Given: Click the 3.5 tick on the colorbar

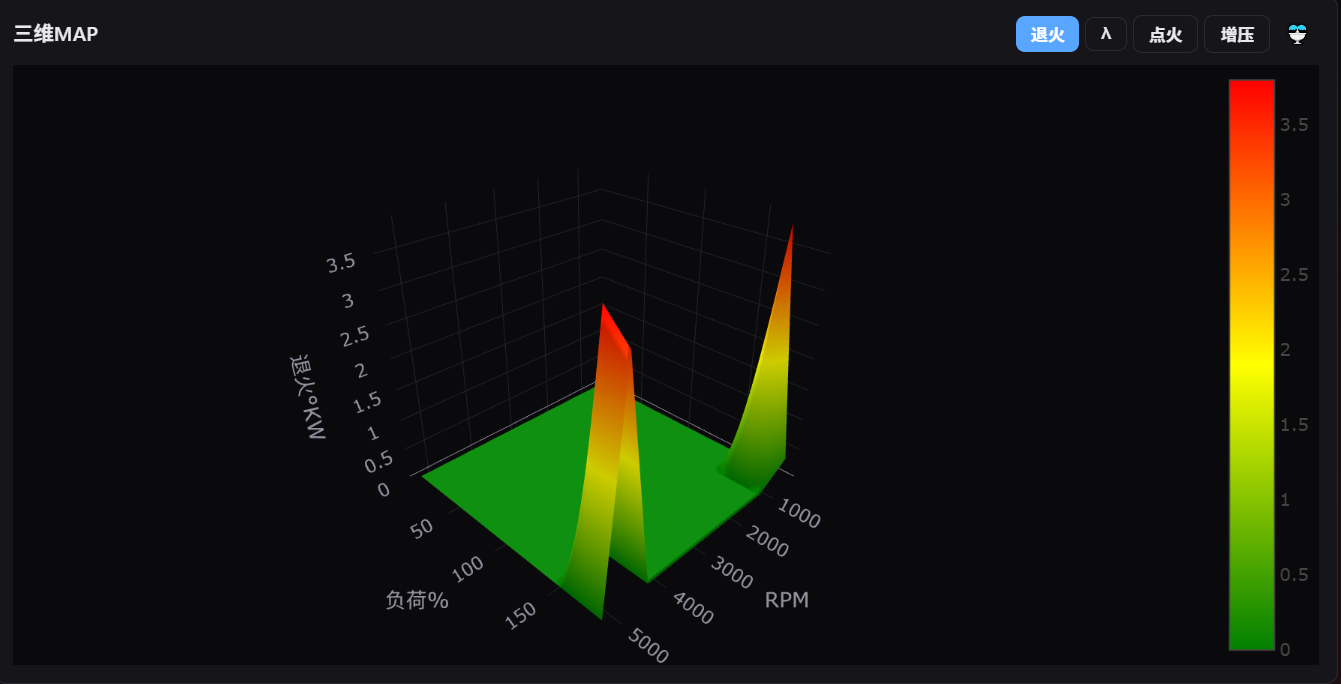Looking at the screenshot, I should coord(1294,124).
